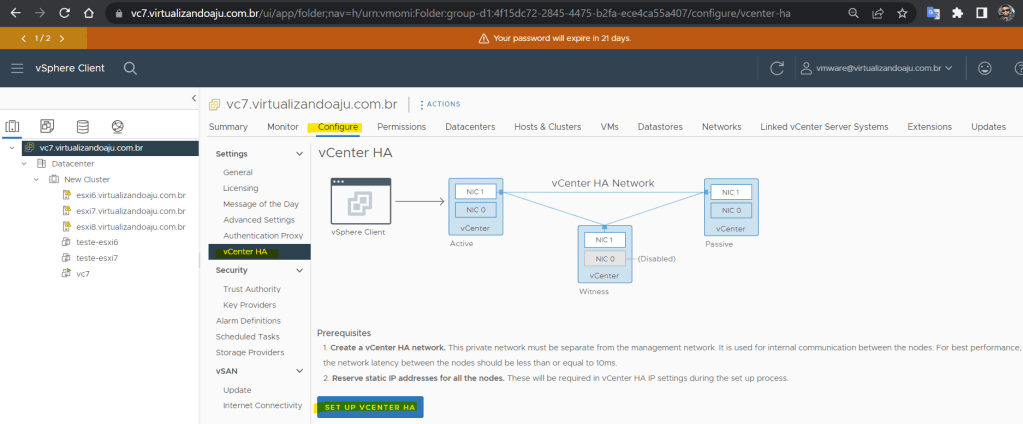
Task: Open the Actions menu
Action: (x=440, y=104)
